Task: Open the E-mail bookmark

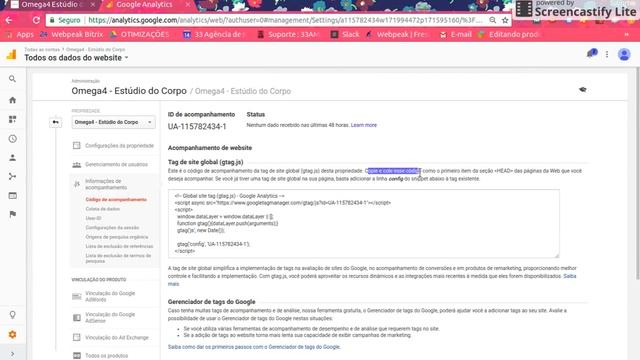Action: tap(456, 35)
